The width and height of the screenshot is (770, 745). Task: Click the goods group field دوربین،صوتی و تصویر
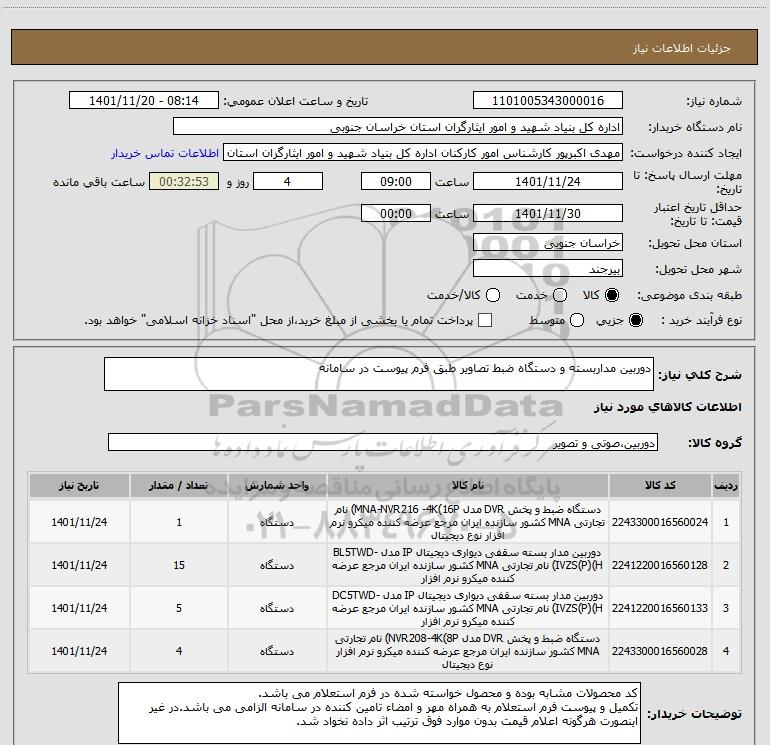point(383,442)
